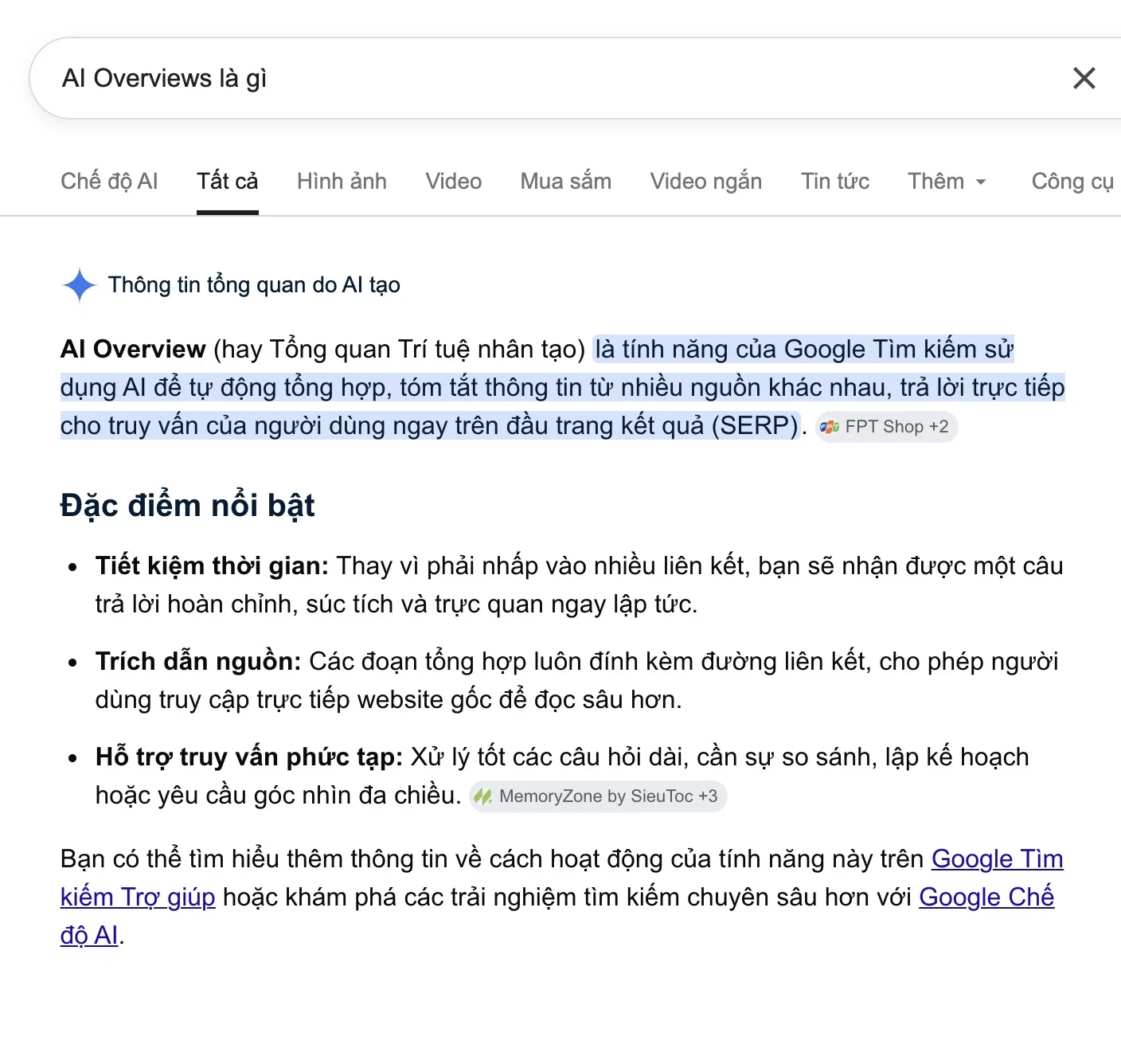1121x1064 pixels.
Task: Click the 'Tiết kiệm thời gian:' bullet label
Action: (x=212, y=565)
